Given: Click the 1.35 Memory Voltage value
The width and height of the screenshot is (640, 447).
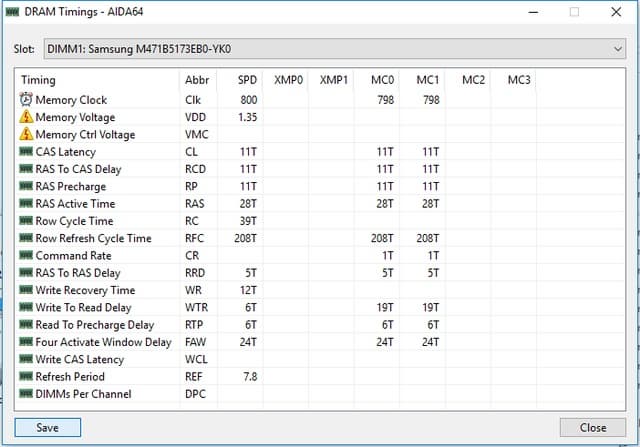Looking at the screenshot, I should coord(247,117).
